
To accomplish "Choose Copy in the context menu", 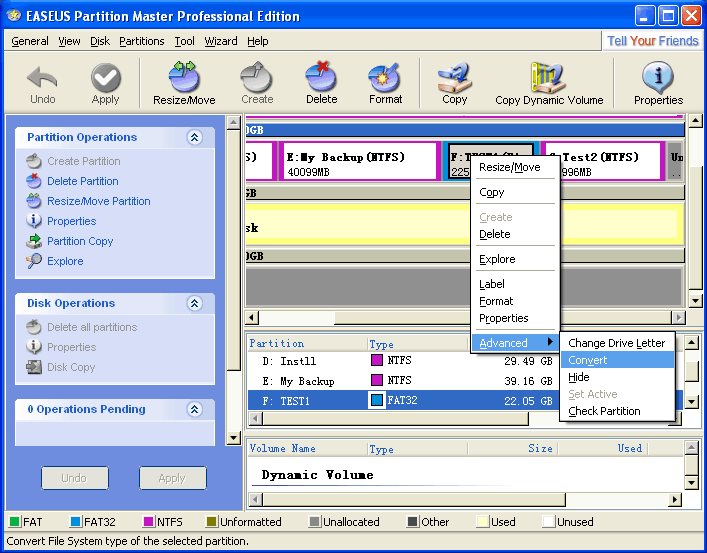I will coord(514,192).
